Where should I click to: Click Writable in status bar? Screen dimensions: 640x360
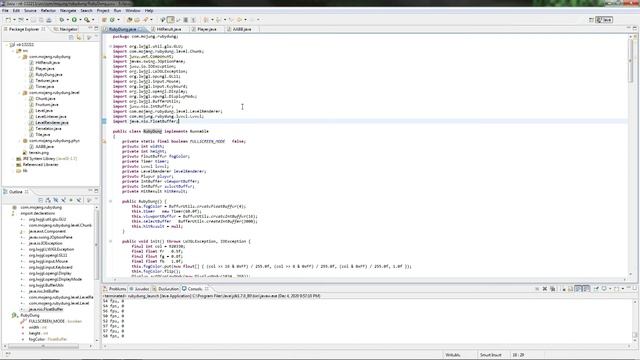[453, 355]
